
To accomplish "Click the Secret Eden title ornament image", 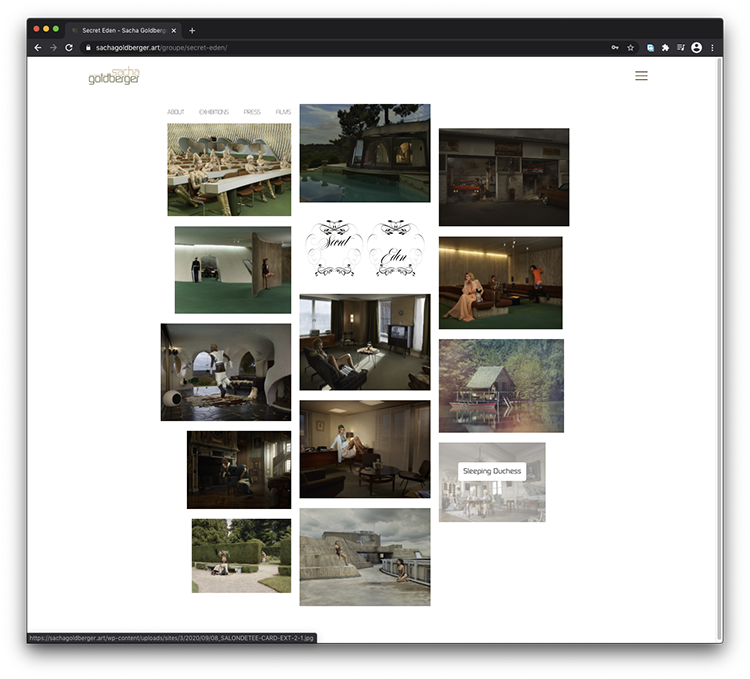I will [365, 248].
